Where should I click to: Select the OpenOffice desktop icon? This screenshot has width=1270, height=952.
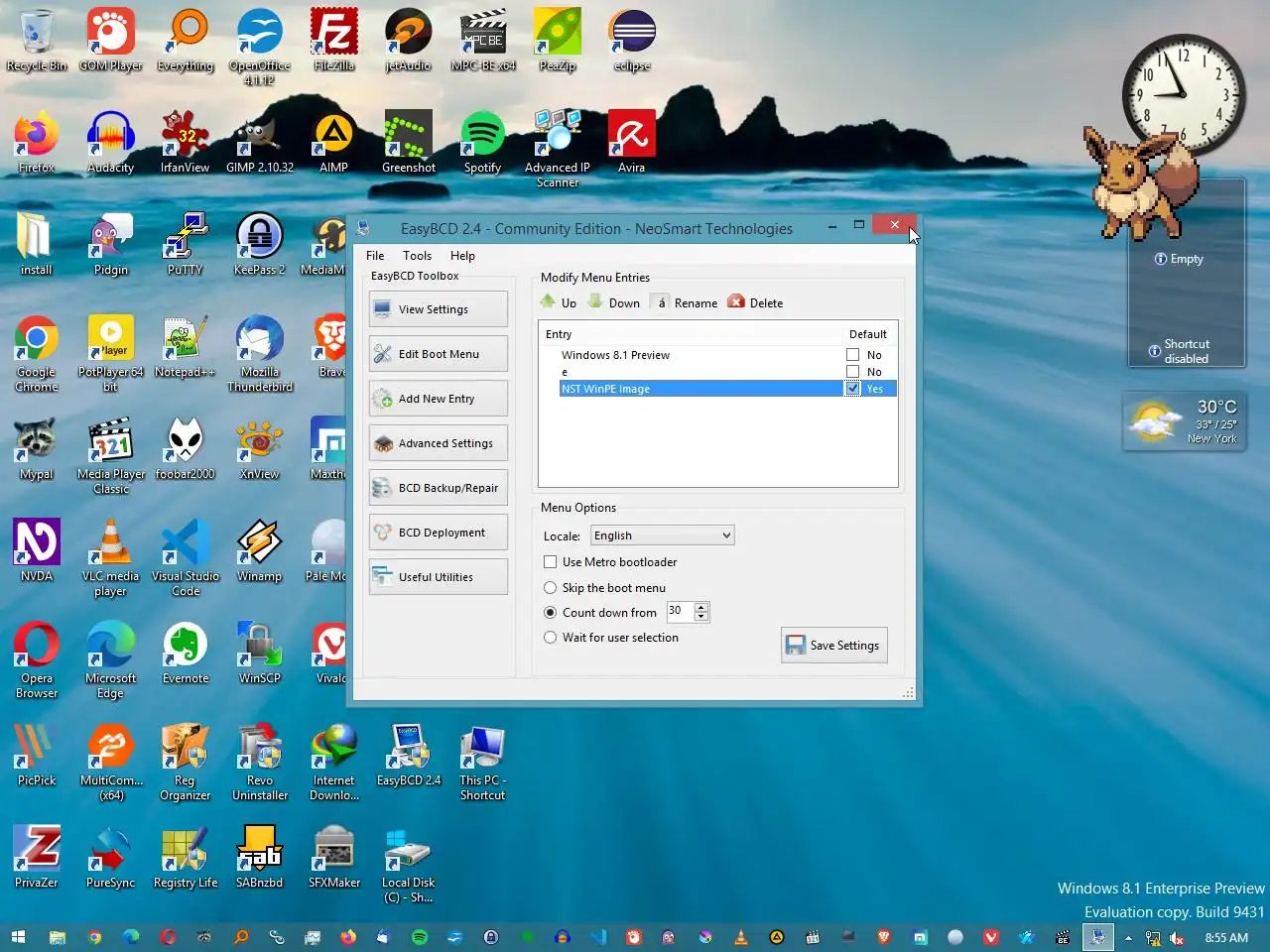pos(260,48)
